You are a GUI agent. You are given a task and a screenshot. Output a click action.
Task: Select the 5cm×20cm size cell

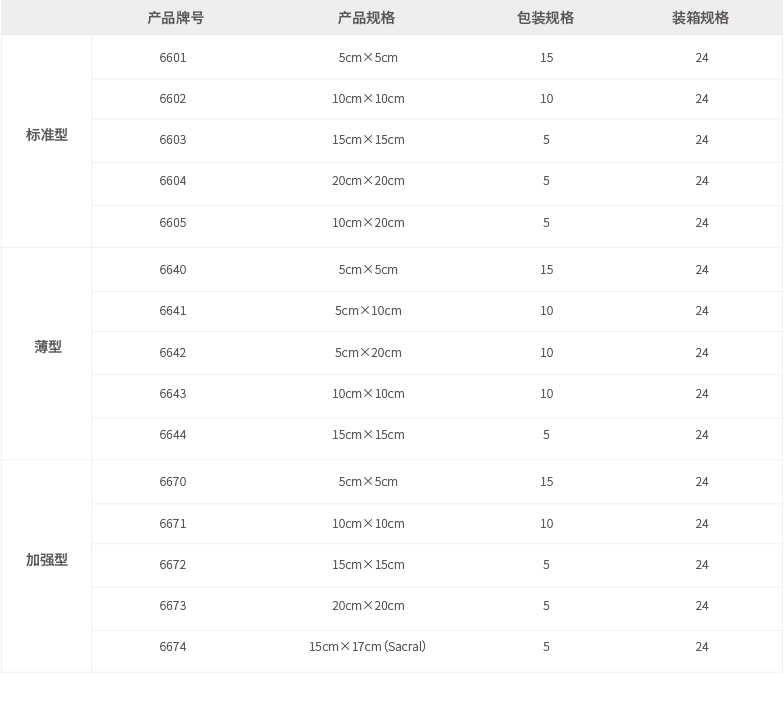pos(368,353)
